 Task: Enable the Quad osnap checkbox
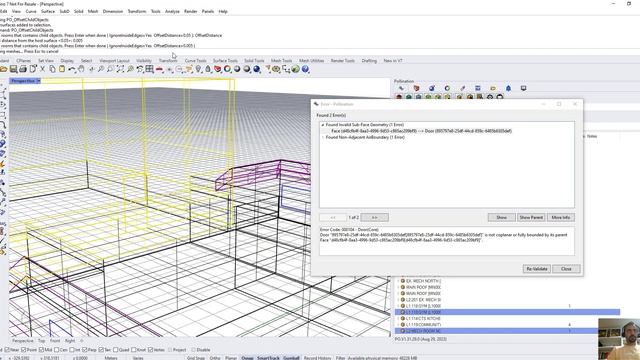pyautogui.click(x=116, y=350)
